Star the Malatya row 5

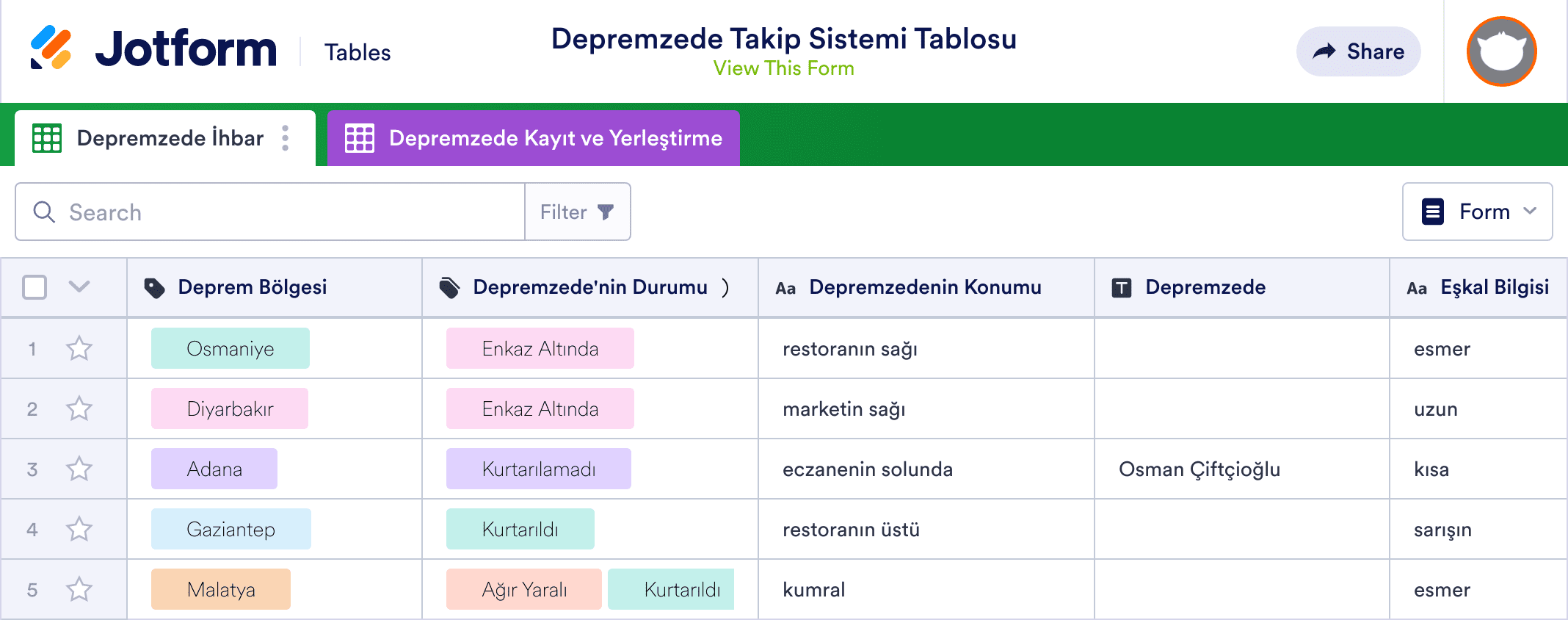tap(79, 589)
